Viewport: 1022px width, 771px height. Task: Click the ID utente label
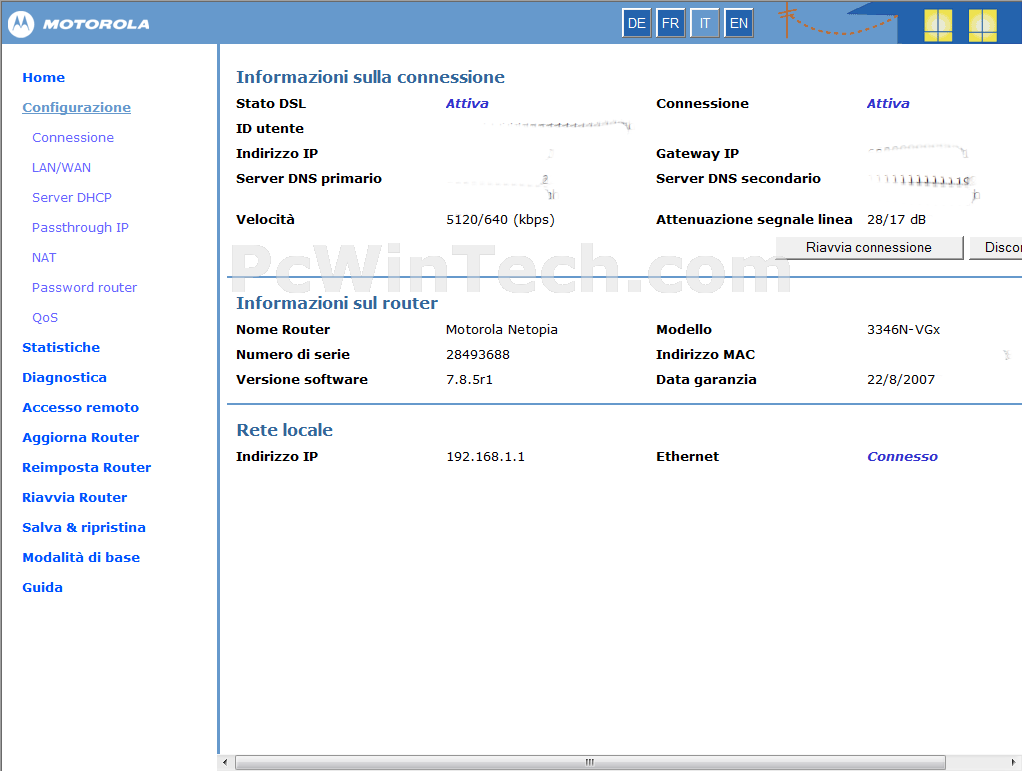[x=270, y=128]
